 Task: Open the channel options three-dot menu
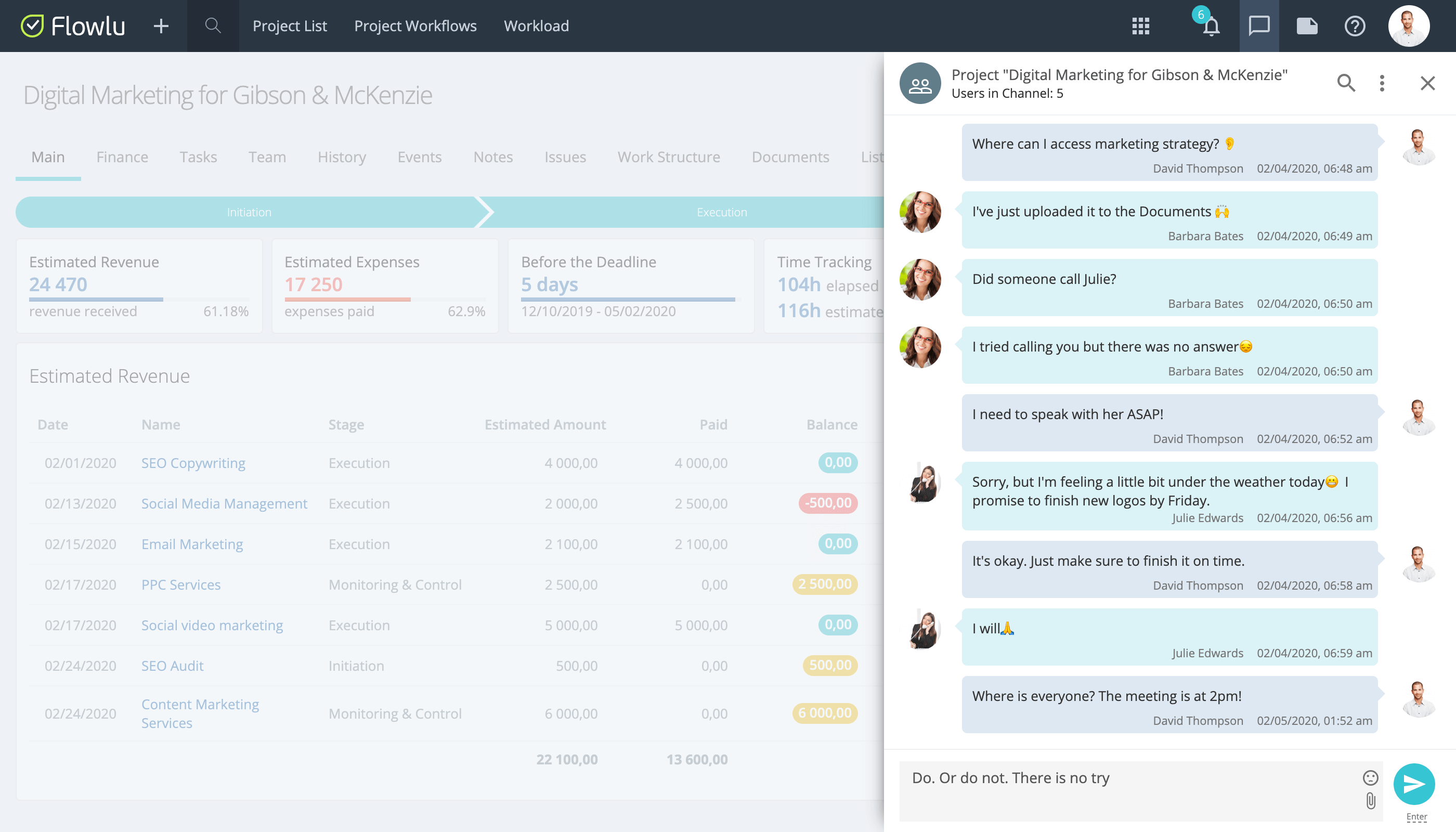(x=1382, y=83)
